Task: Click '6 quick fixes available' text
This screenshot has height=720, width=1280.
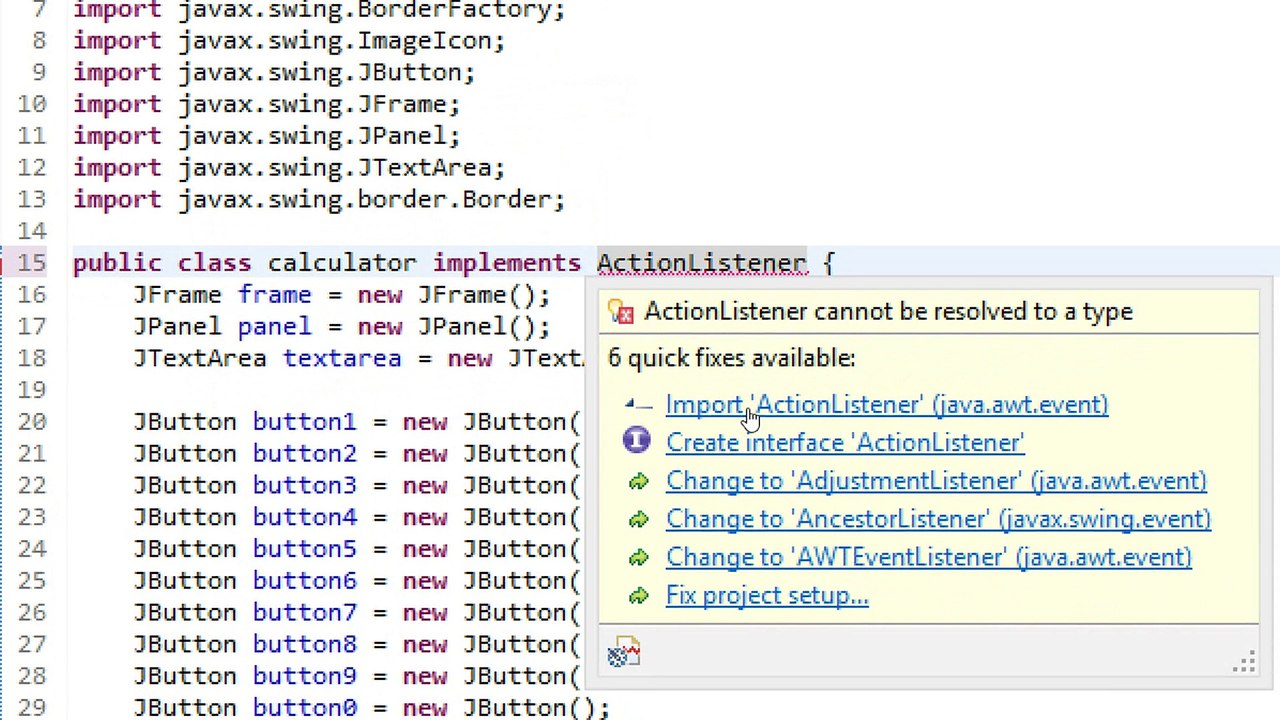Action: click(731, 358)
